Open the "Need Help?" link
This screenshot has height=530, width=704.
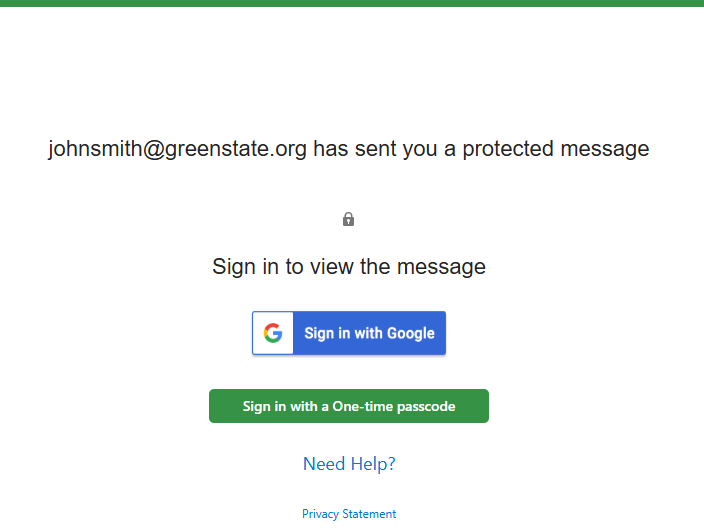tap(349, 464)
